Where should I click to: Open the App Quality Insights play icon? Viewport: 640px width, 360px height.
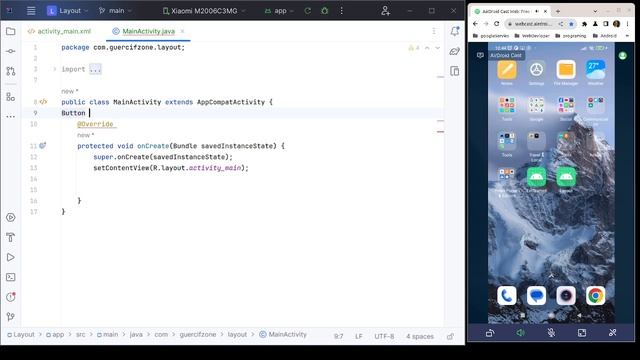pos(11,218)
